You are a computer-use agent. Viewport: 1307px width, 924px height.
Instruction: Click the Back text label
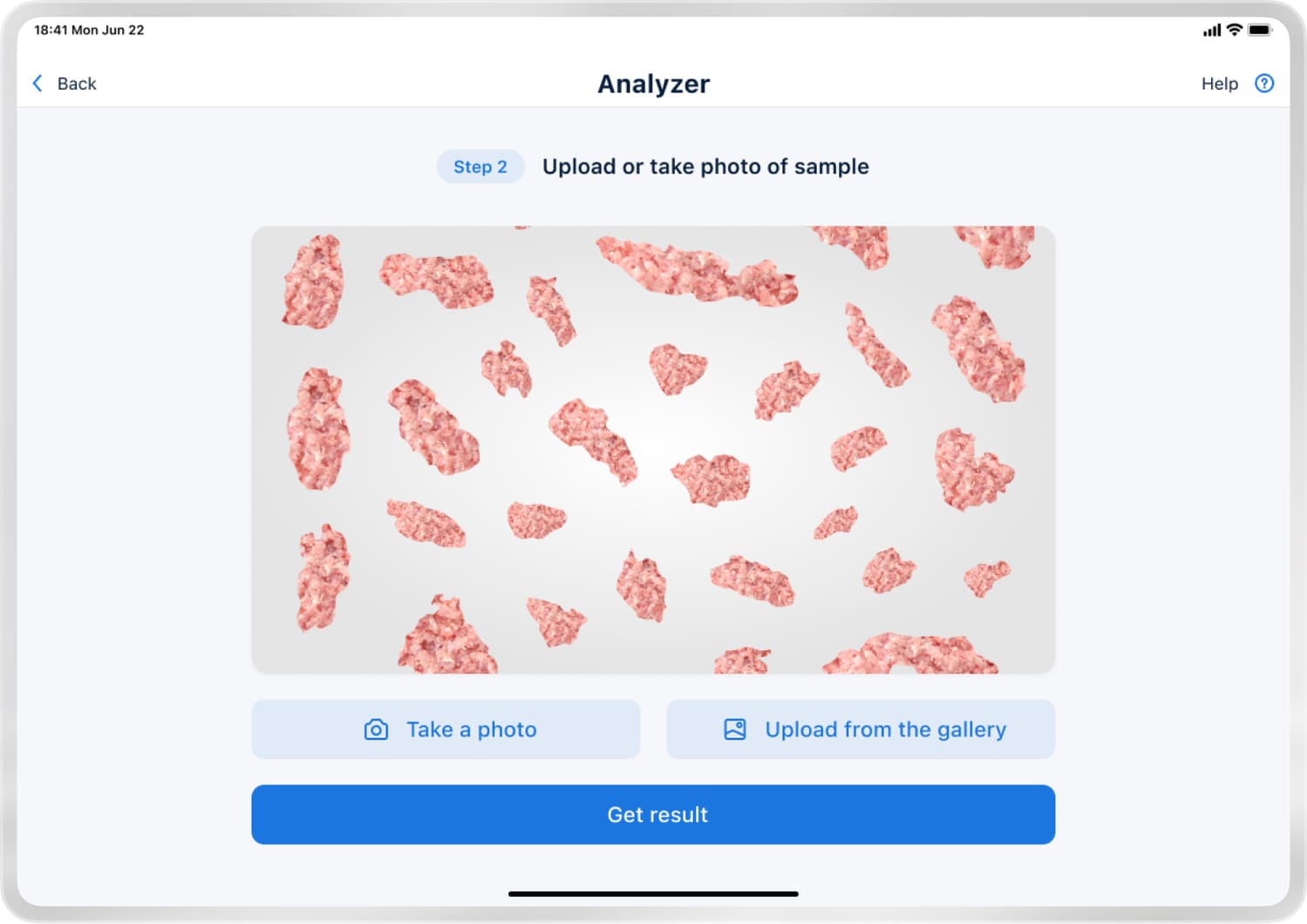tap(77, 84)
